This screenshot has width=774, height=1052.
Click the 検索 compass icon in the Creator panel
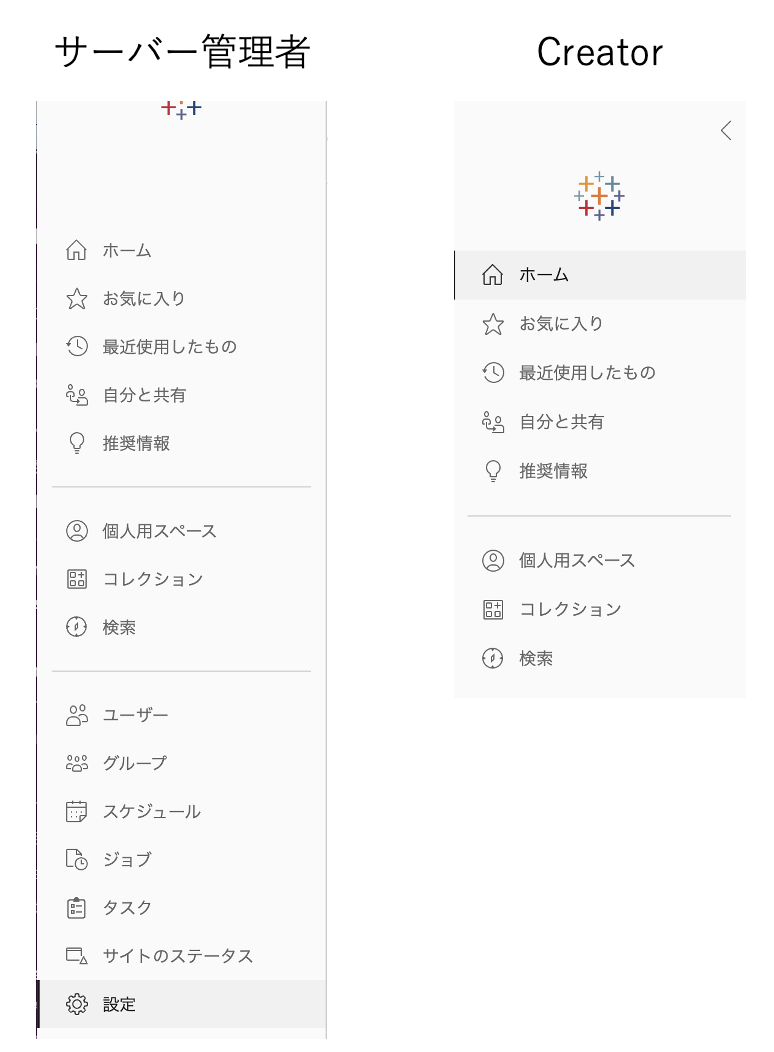click(x=493, y=659)
